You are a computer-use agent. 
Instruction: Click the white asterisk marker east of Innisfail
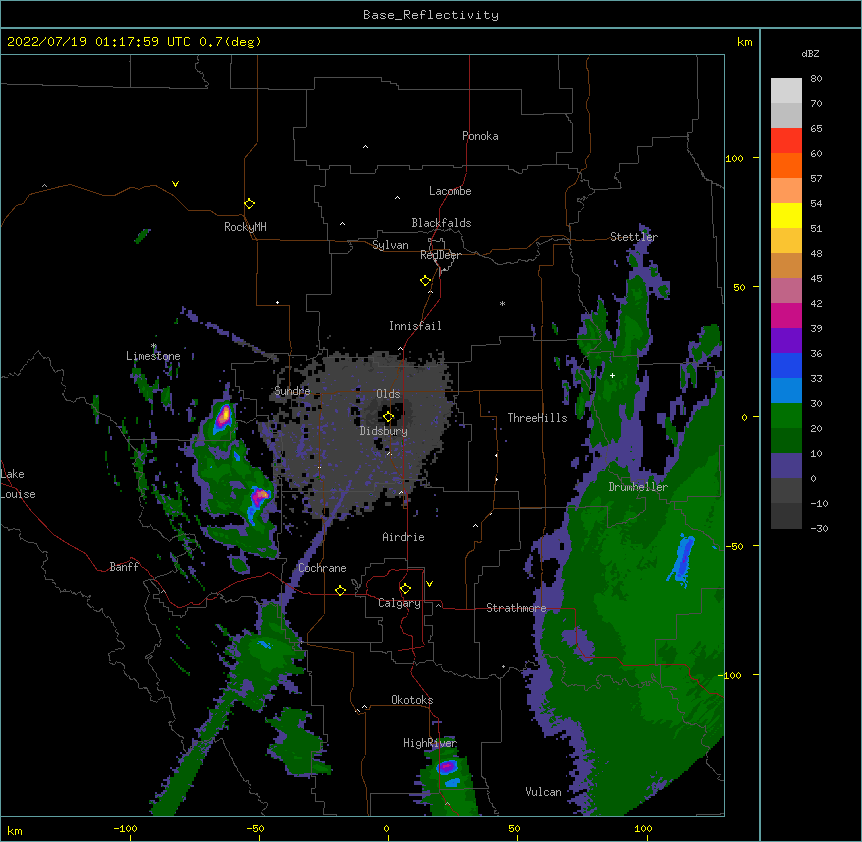tap(502, 303)
